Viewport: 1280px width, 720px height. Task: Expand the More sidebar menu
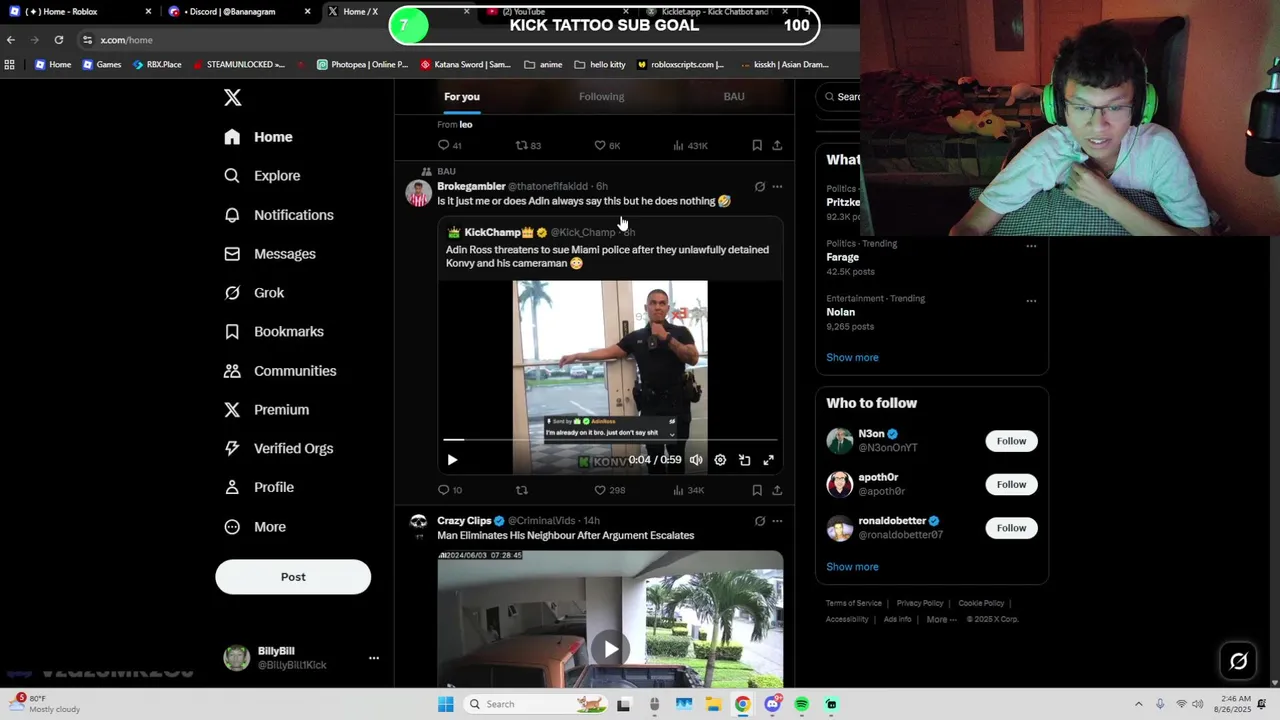click(x=255, y=527)
